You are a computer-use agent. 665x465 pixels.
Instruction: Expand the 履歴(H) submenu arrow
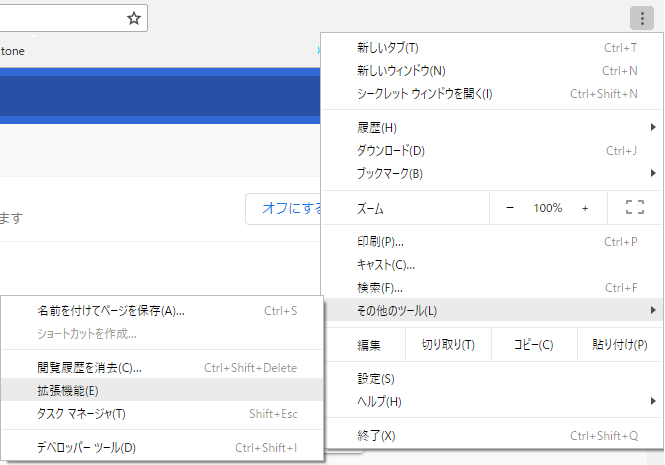653,127
